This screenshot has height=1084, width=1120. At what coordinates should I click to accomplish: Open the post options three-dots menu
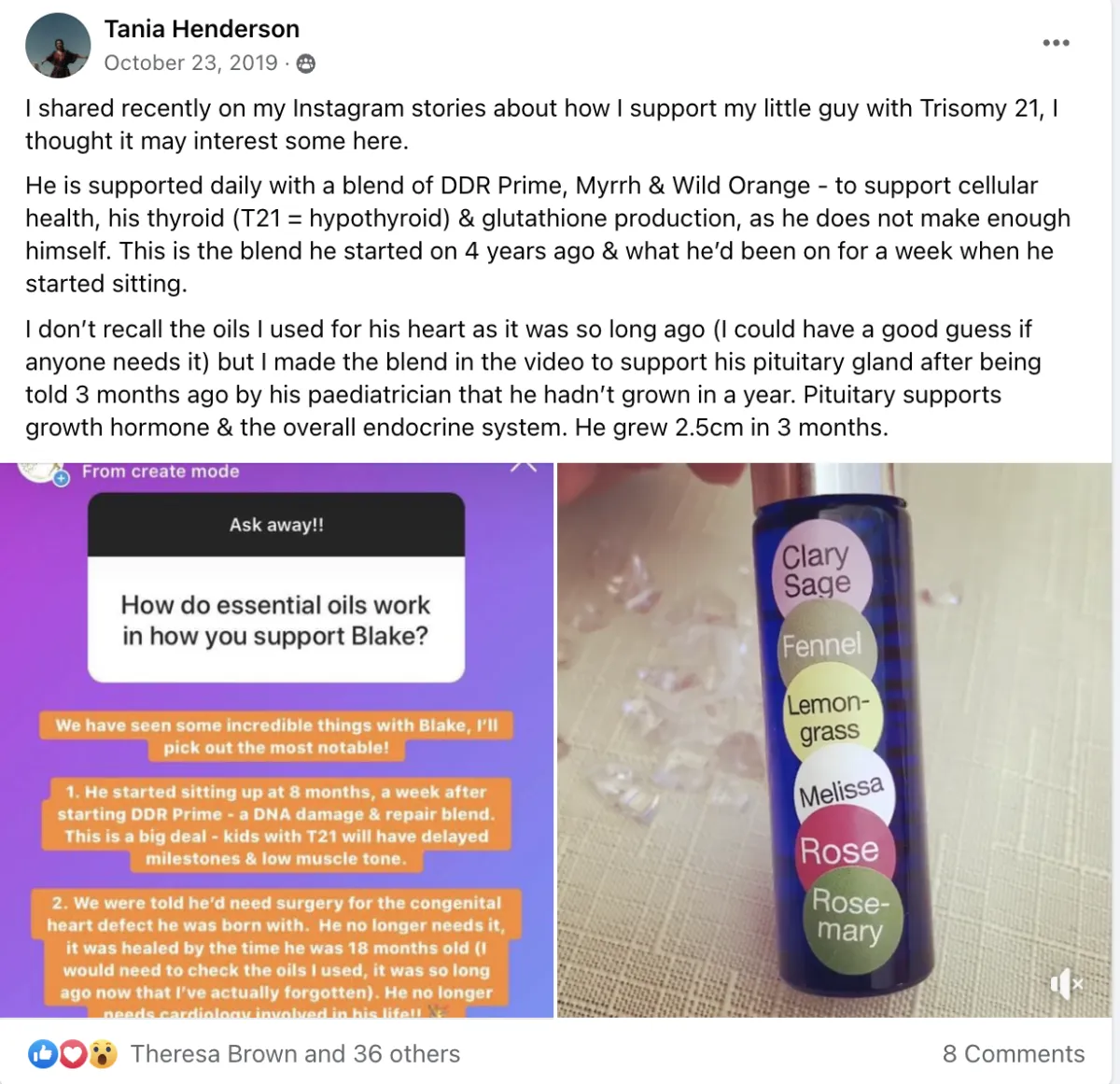[1056, 43]
